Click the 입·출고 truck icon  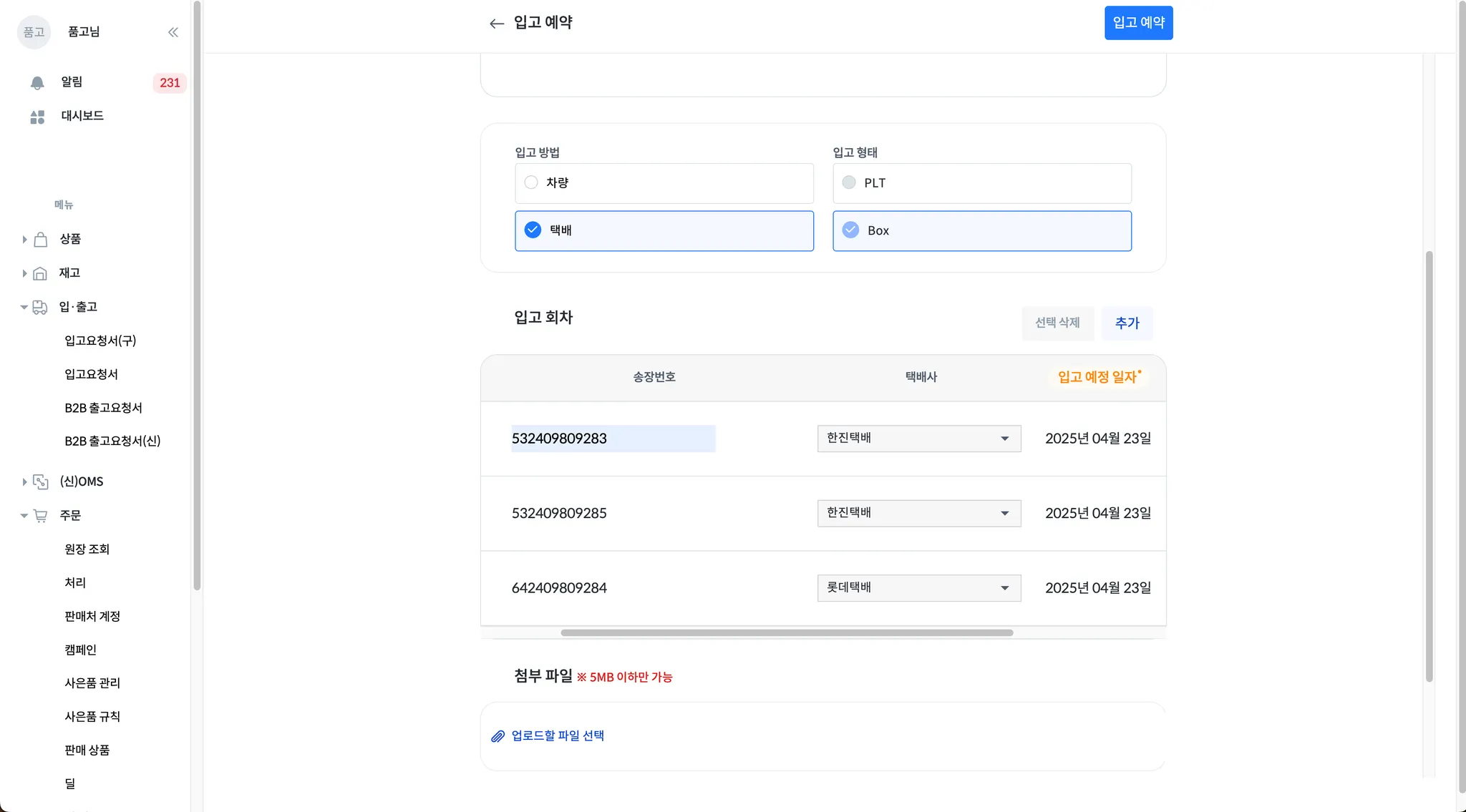point(40,307)
